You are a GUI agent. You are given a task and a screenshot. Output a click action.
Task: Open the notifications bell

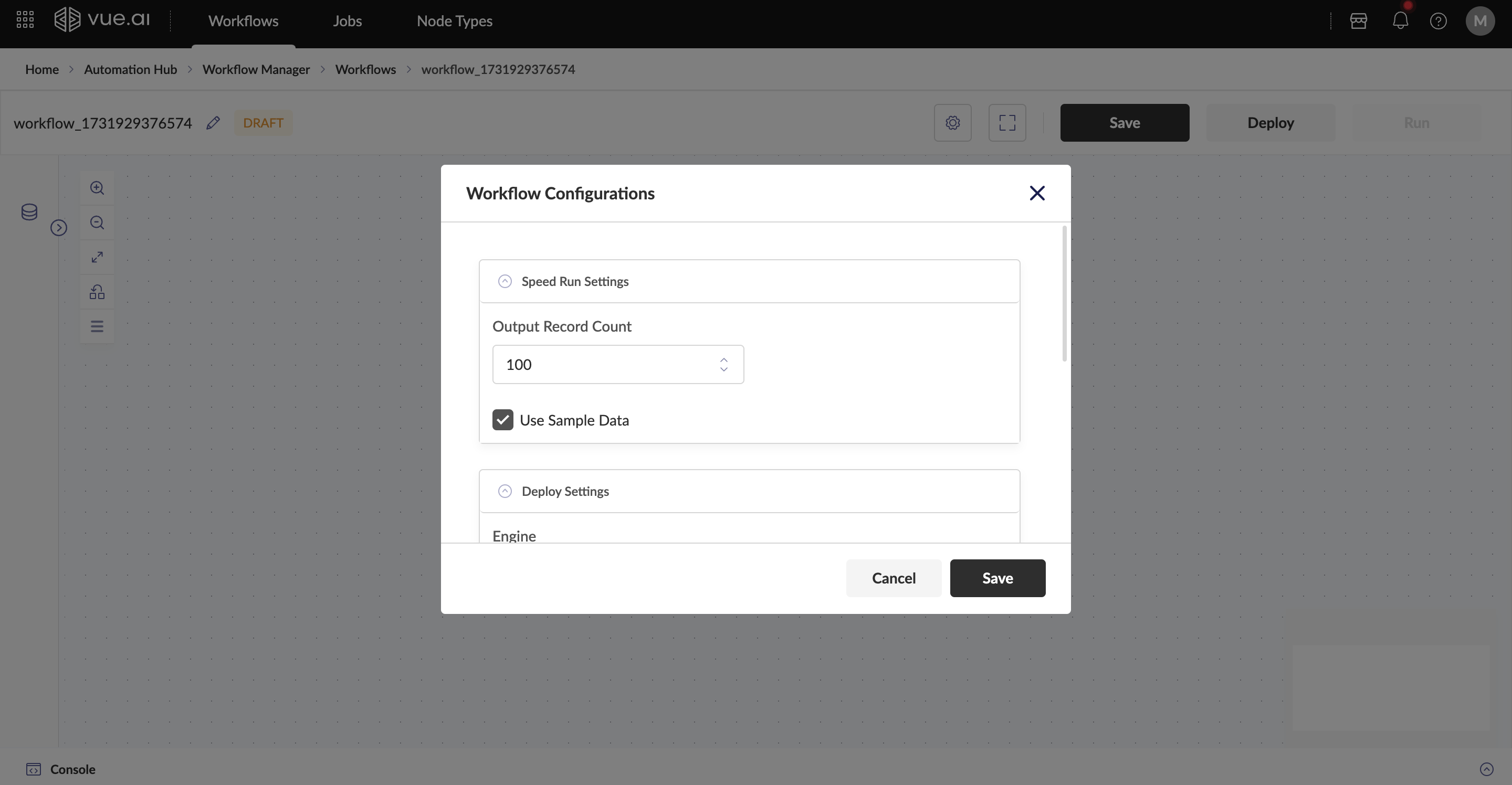click(1400, 21)
